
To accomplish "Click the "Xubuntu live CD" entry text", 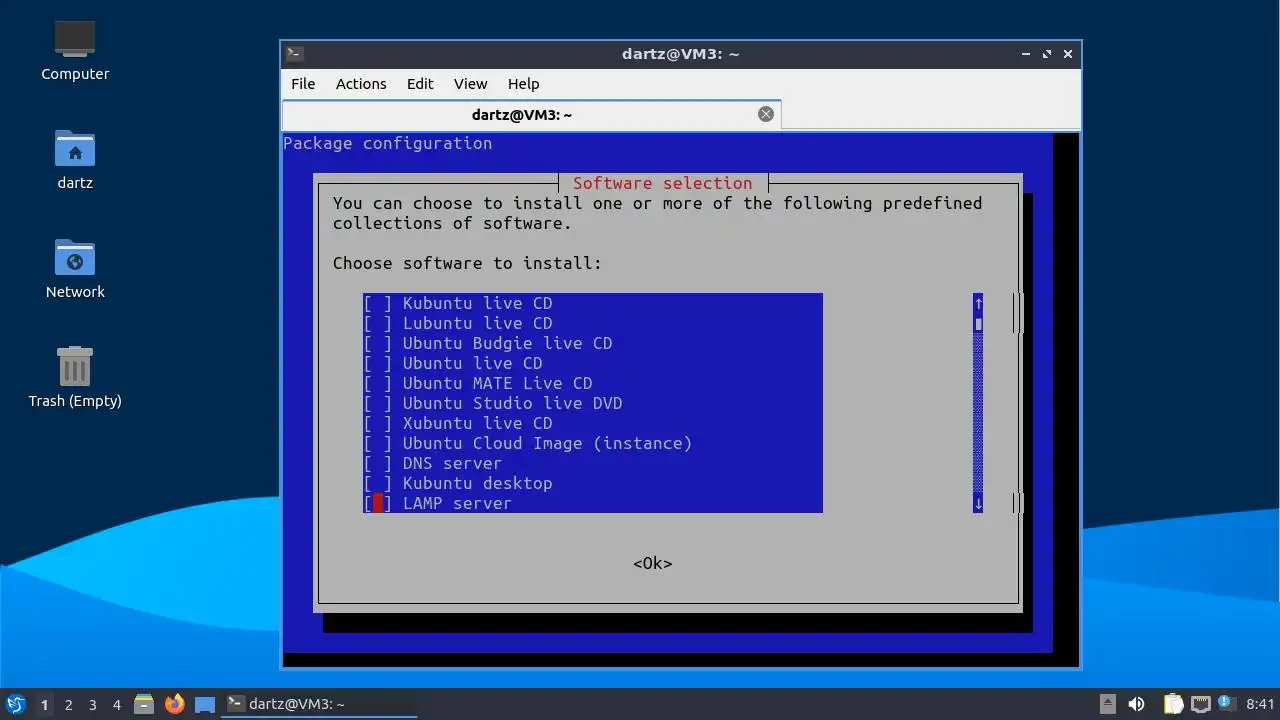I will 478,423.
